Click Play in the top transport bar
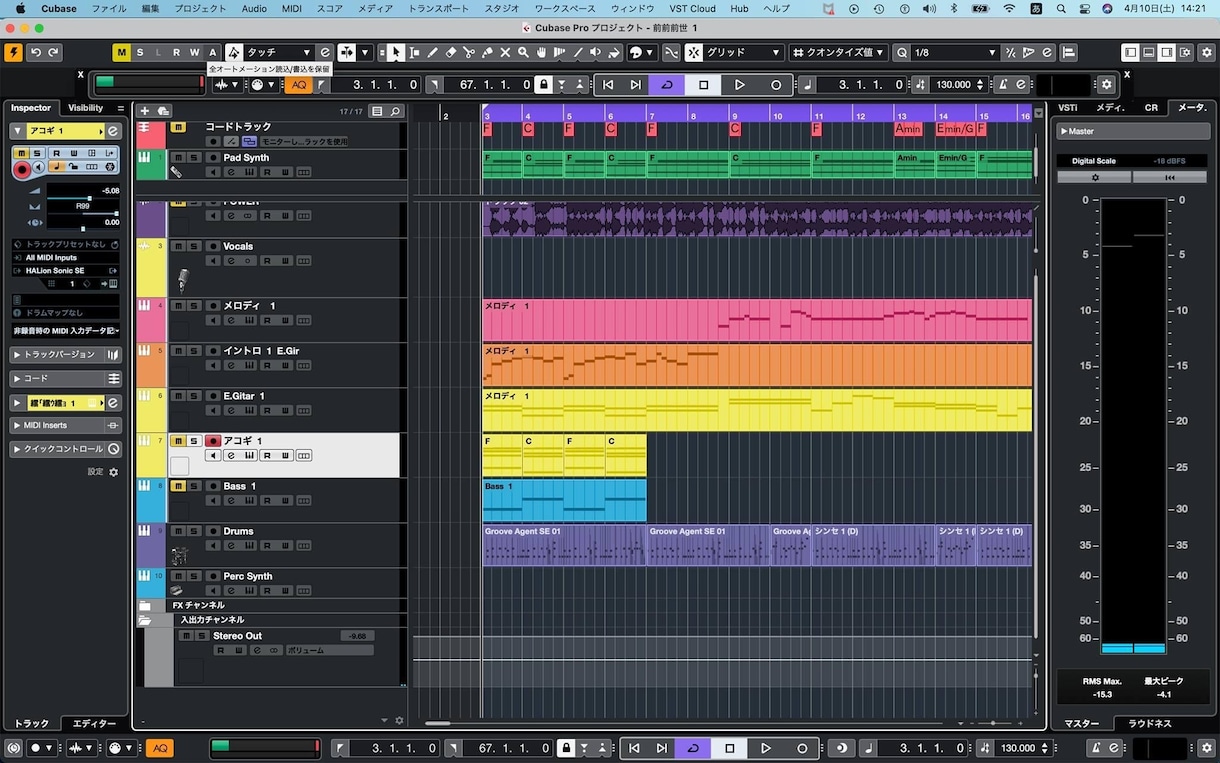This screenshot has width=1220, height=763. 739,85
